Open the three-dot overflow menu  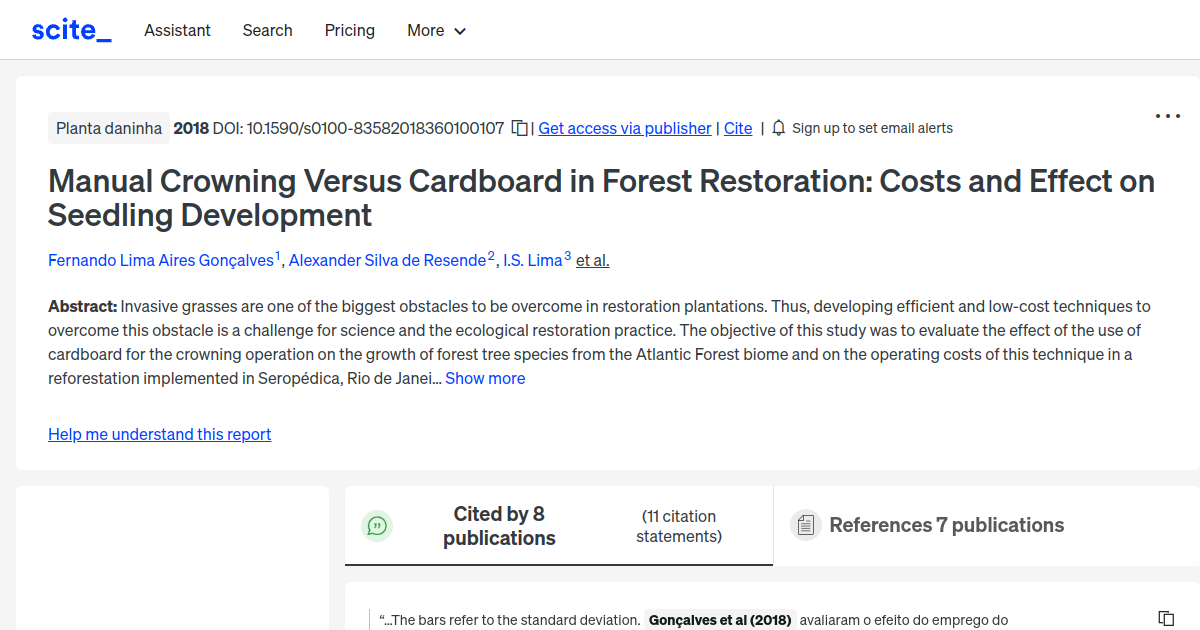coord(1167,116)
